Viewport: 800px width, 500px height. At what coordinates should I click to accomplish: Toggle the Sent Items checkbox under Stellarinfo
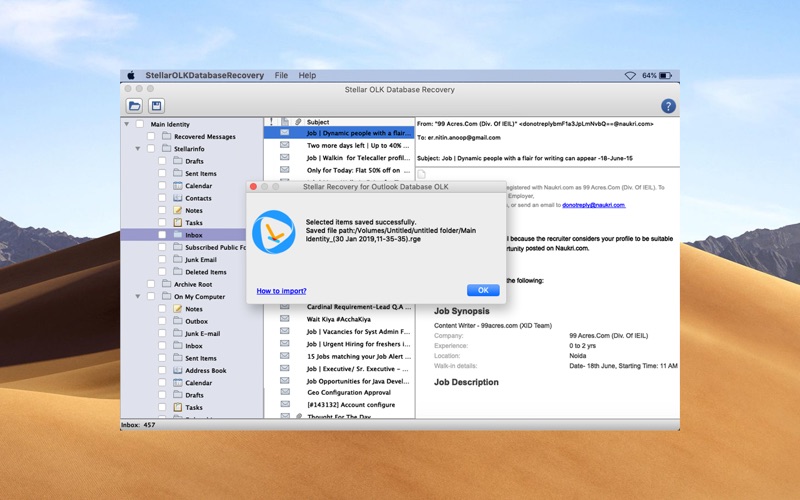pyautogui.click(x=162, y=173)
